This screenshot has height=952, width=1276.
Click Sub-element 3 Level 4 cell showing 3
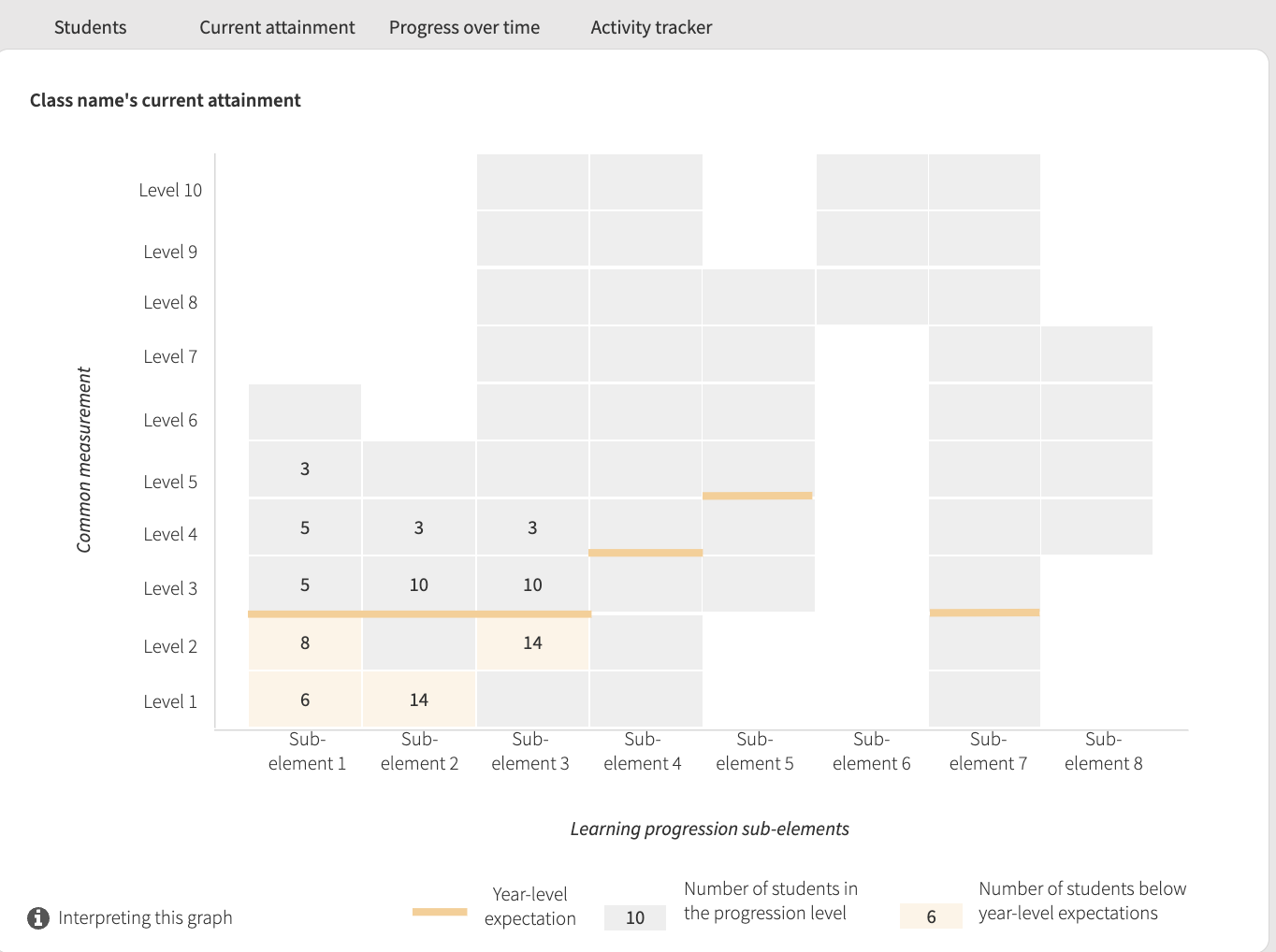pyautogui.click(x=533, y=528)
